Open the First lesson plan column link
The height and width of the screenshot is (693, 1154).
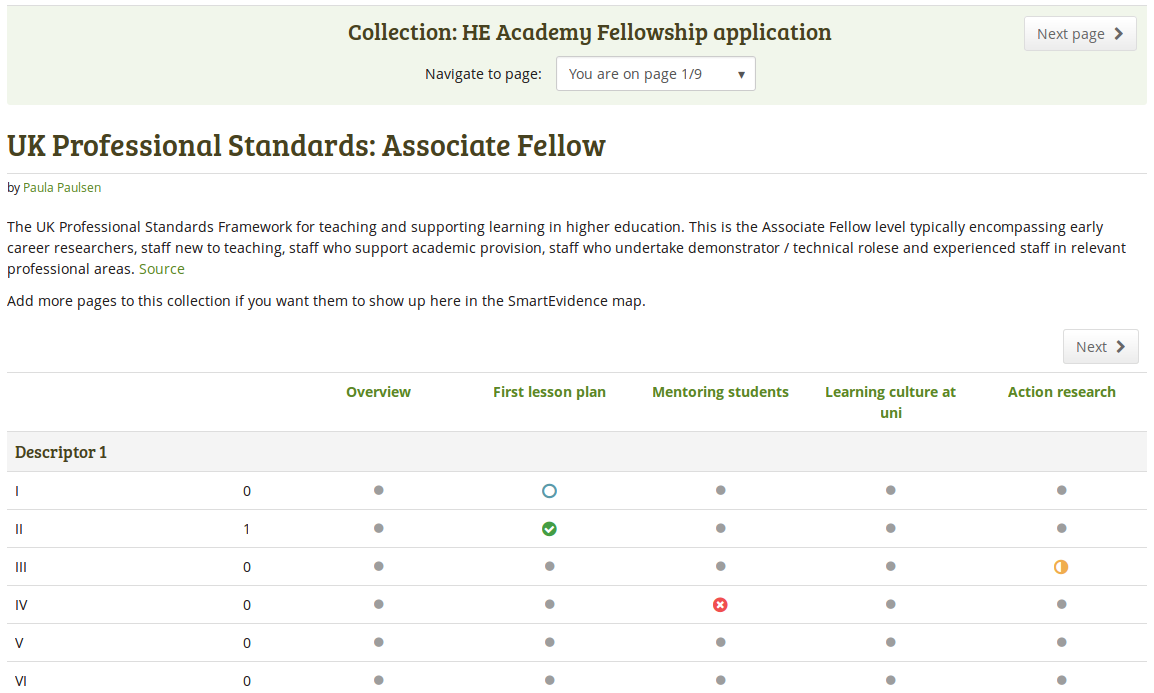coord(549,392)
